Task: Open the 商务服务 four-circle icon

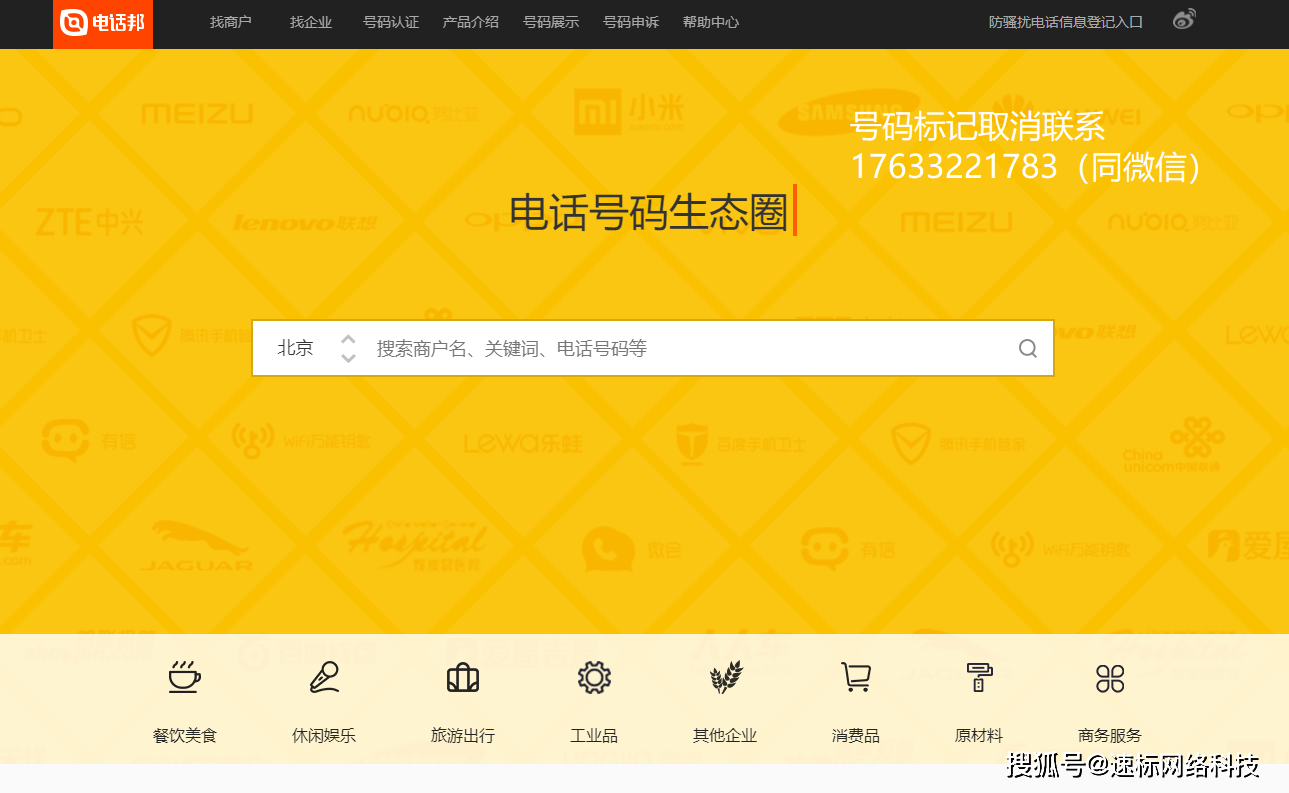Action: [x=1110, y=678]
